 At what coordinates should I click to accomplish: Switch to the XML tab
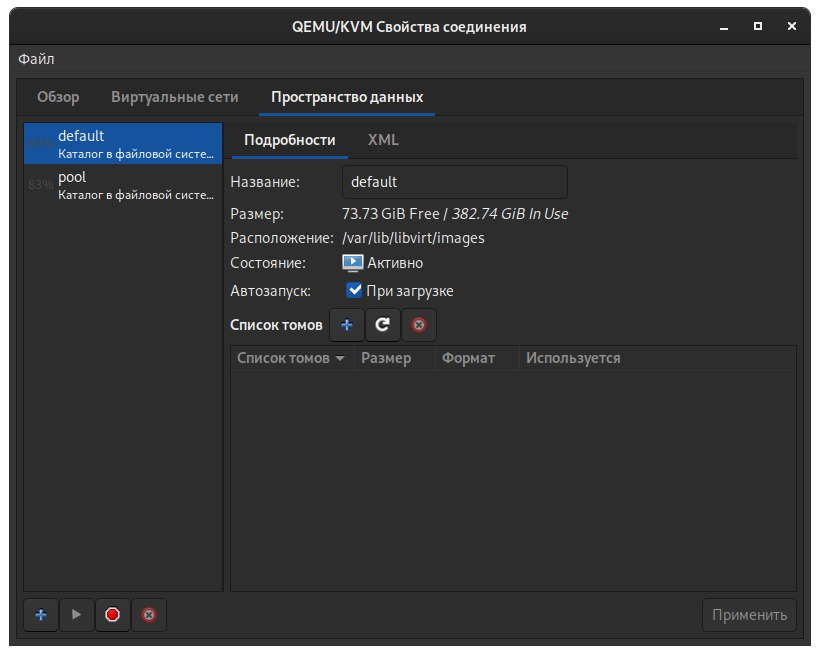(x=383, y=140)
